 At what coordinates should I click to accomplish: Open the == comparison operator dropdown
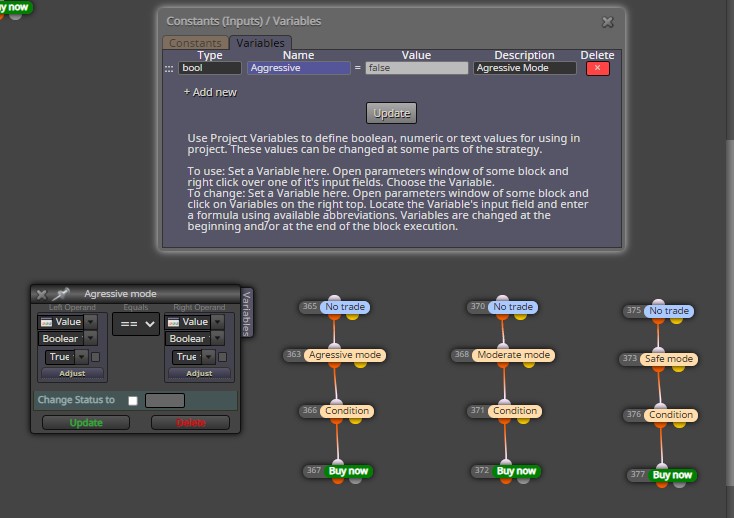(136, 324)
